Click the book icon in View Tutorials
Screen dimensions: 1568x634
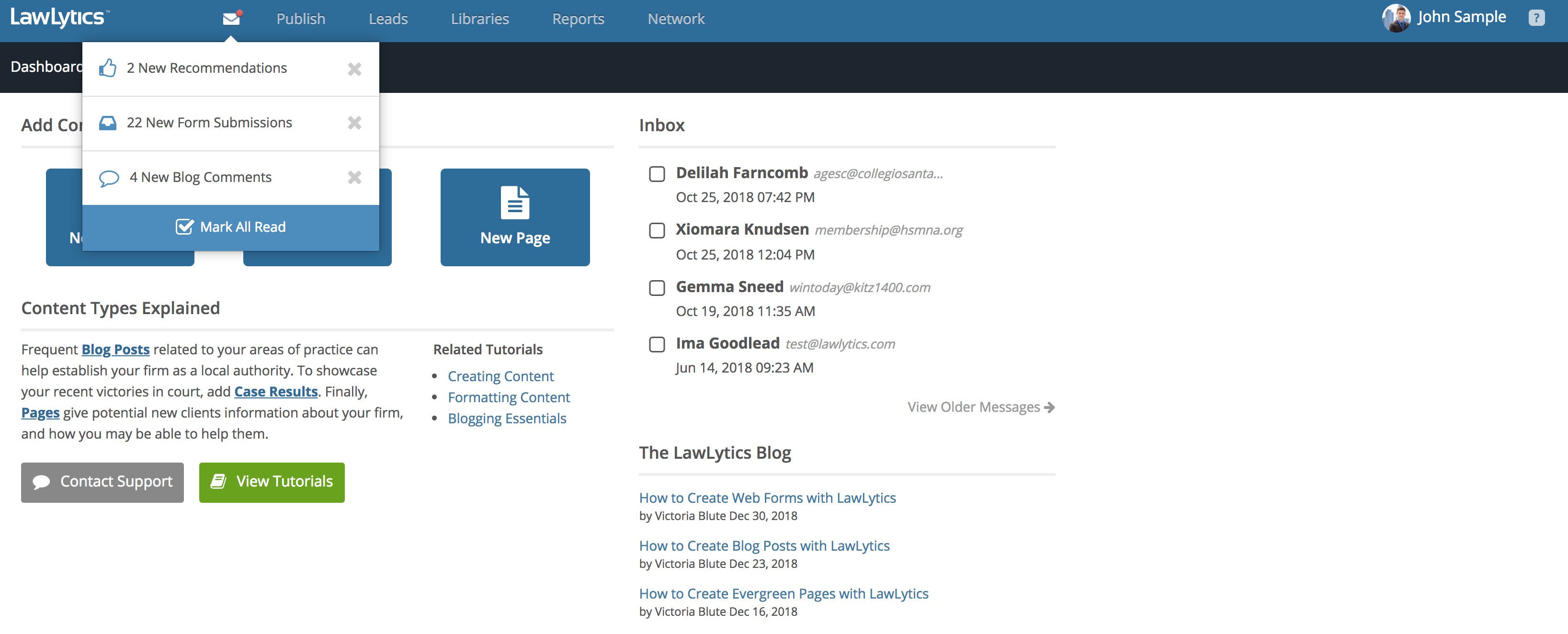coord(218,482)
